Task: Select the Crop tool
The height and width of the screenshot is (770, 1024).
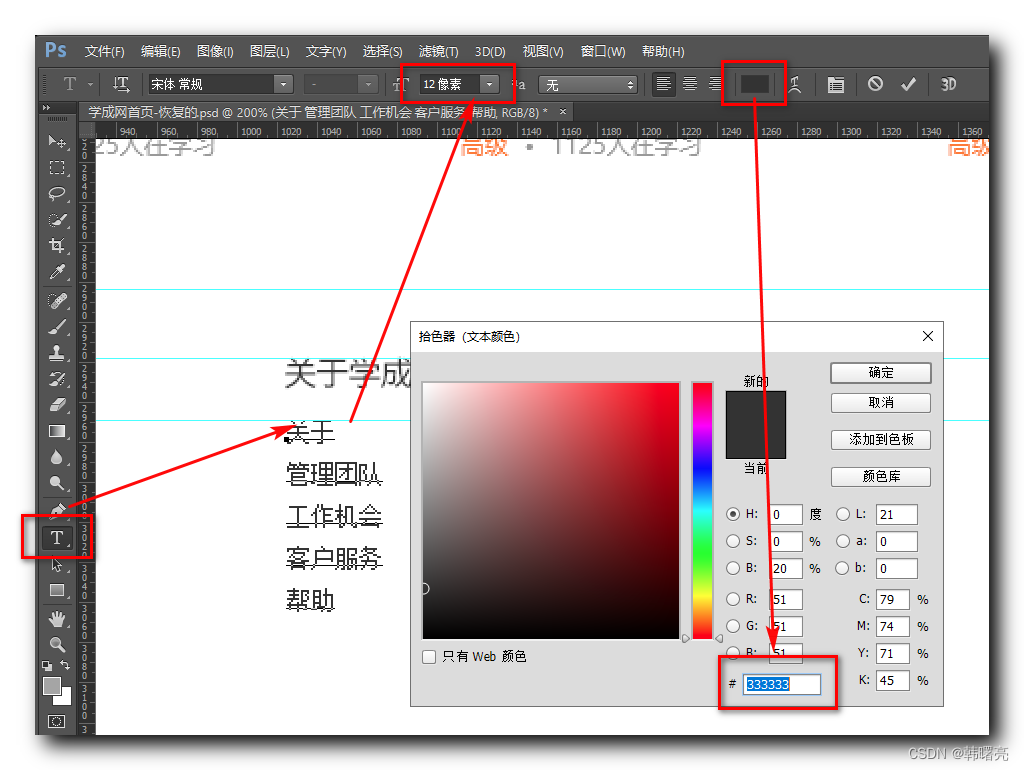Action: click(57, 245)
